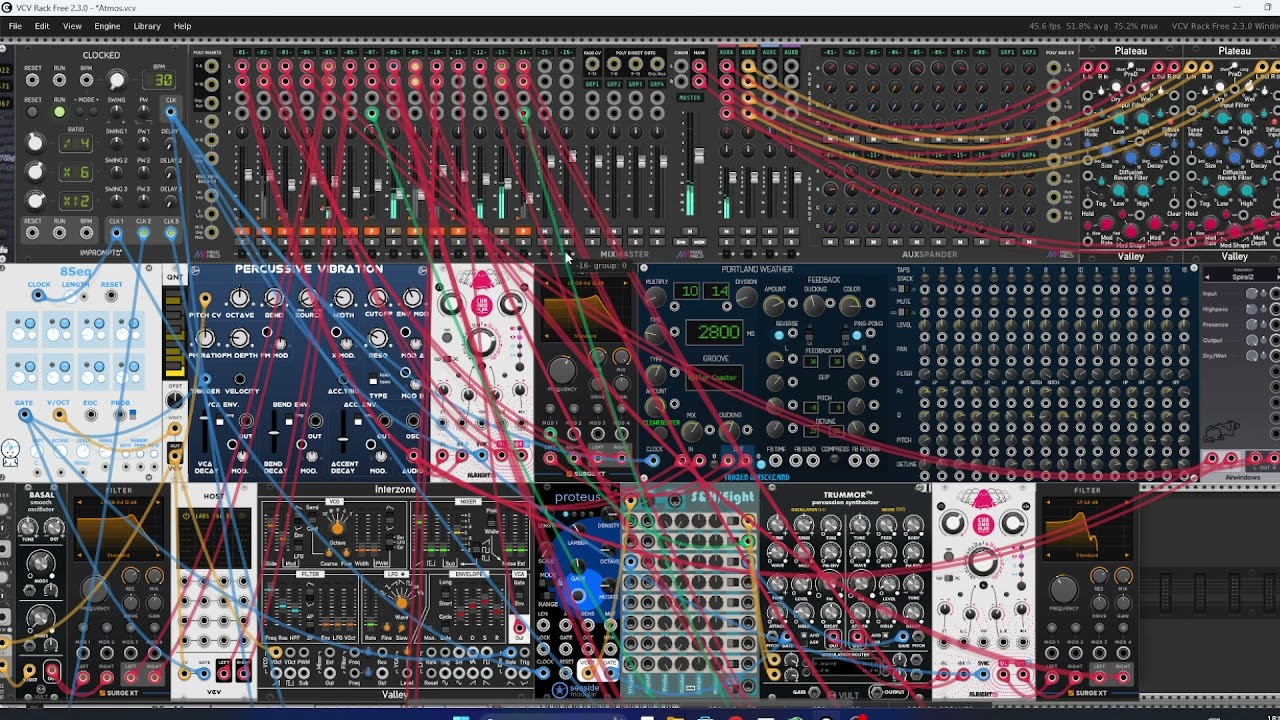The width and height of the screenshot is (1280, 720).
Task: Click Airwindows previous-effect left arrow
Action: tap(1207, 277)
